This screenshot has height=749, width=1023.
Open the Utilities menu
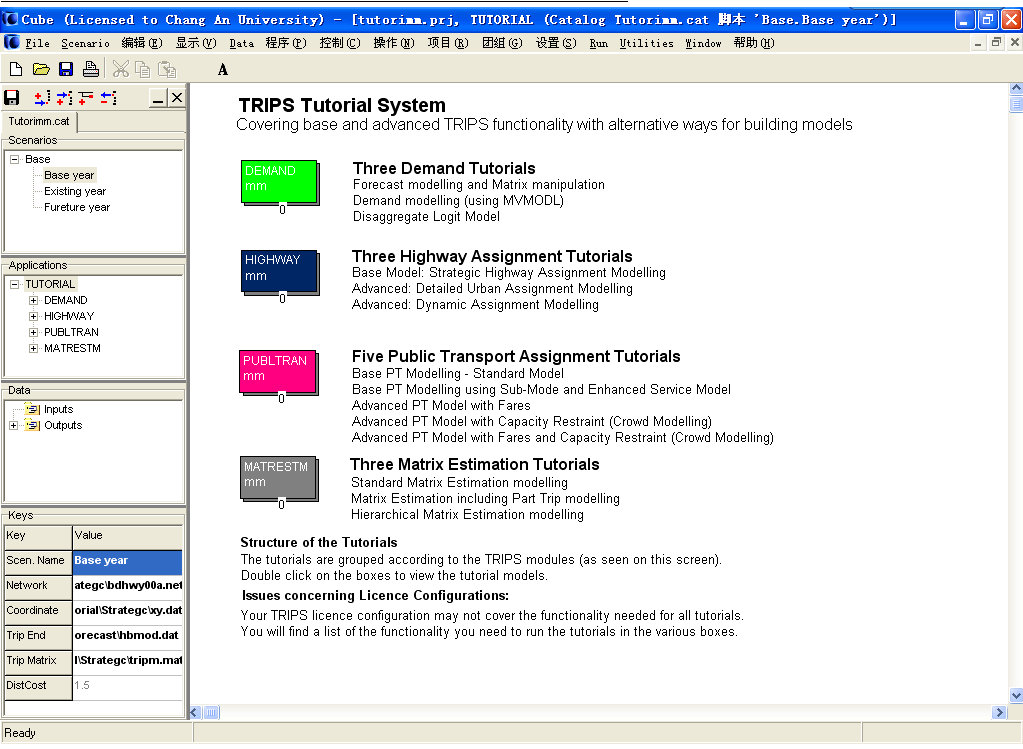point(647,43)
